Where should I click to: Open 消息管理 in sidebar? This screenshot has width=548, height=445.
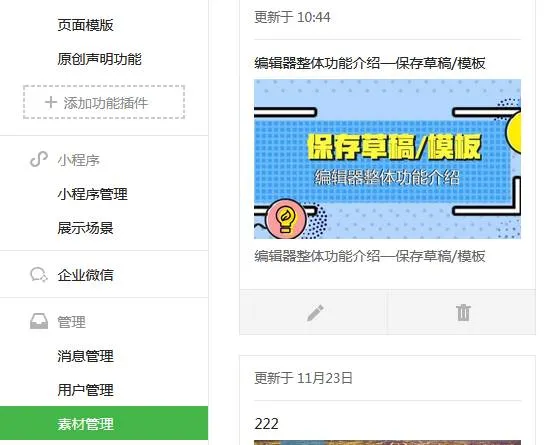click(86, 356)
